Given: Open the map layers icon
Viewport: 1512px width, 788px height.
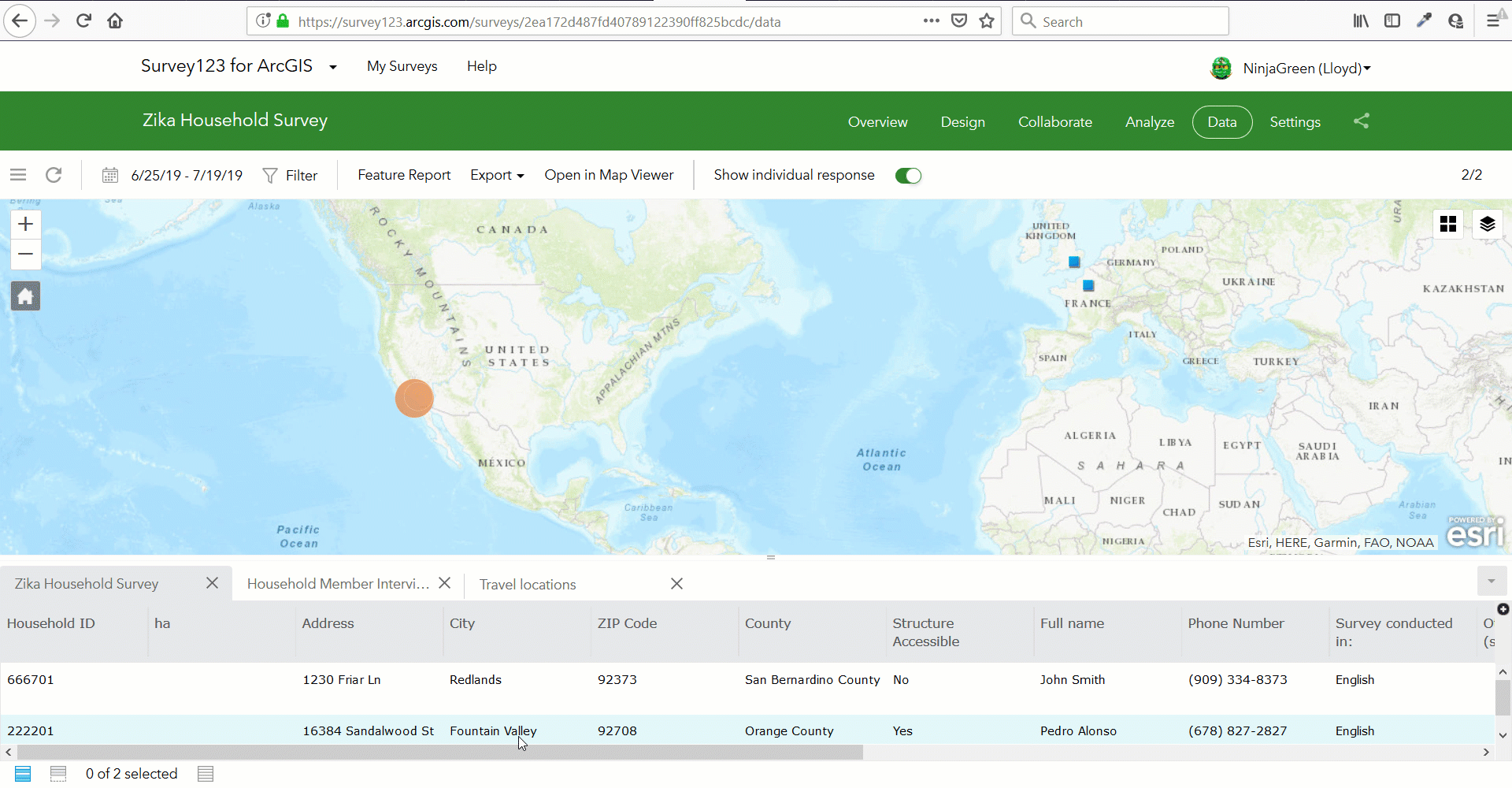Looking at the screenshot, I should [1487, 224].
